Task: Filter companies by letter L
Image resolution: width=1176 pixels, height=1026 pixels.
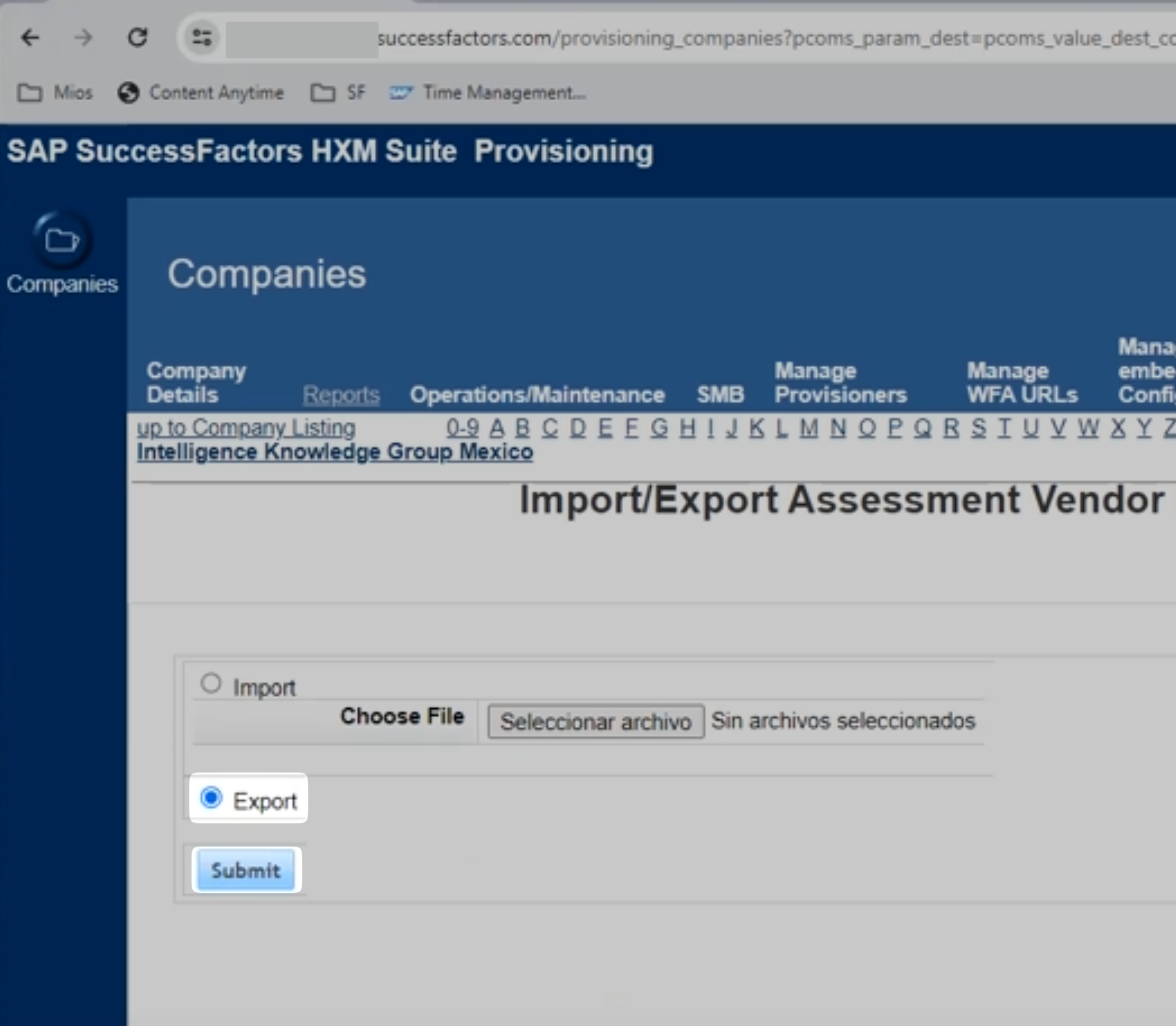Action: point(782,428)
